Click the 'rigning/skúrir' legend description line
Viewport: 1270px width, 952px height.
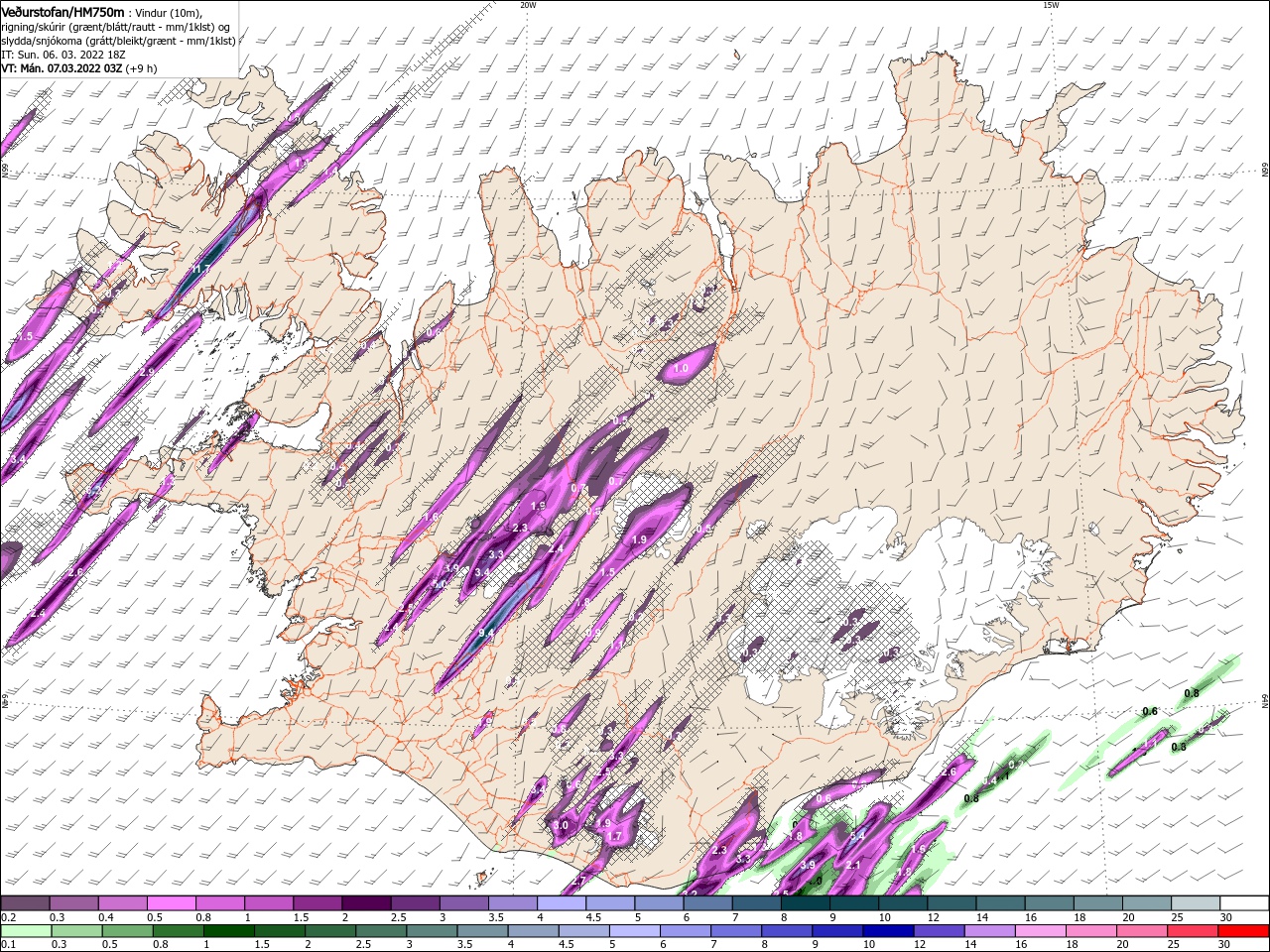(x=116, y=27)
